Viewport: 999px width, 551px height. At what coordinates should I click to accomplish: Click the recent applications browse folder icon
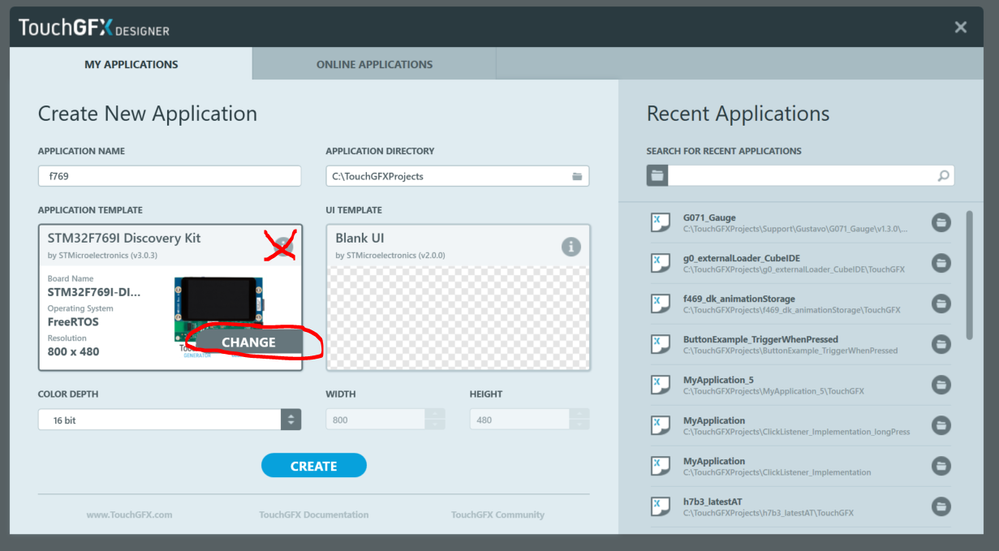tap(658, 175)
